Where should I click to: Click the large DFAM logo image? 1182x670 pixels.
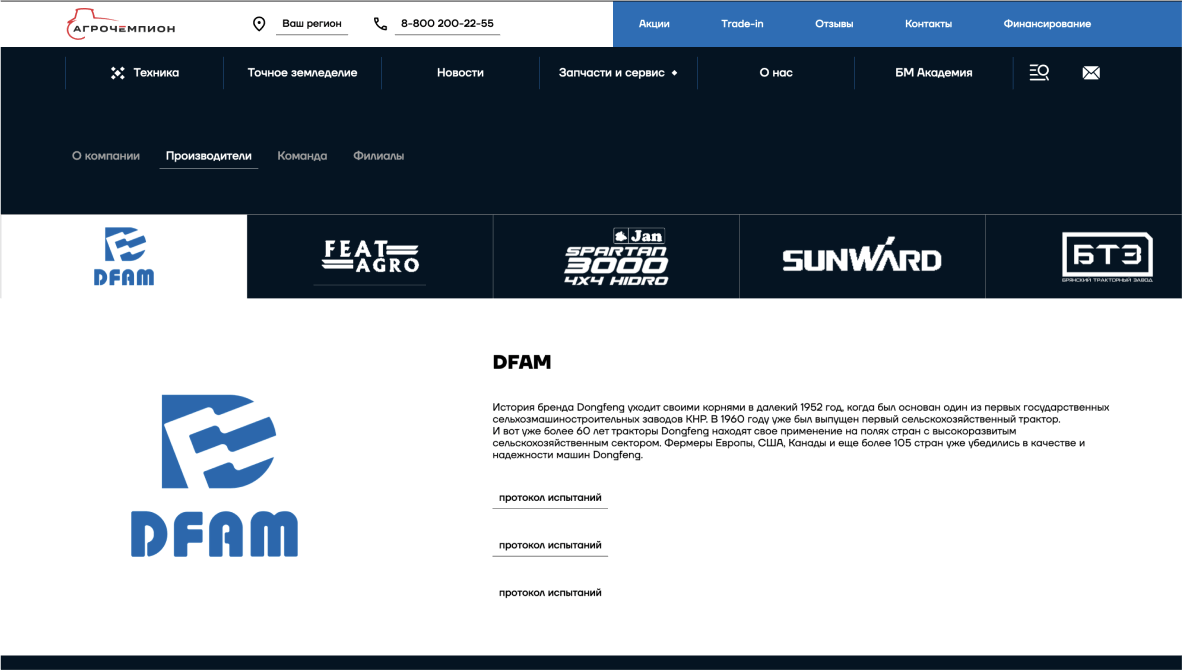click(x=215, y=476)
